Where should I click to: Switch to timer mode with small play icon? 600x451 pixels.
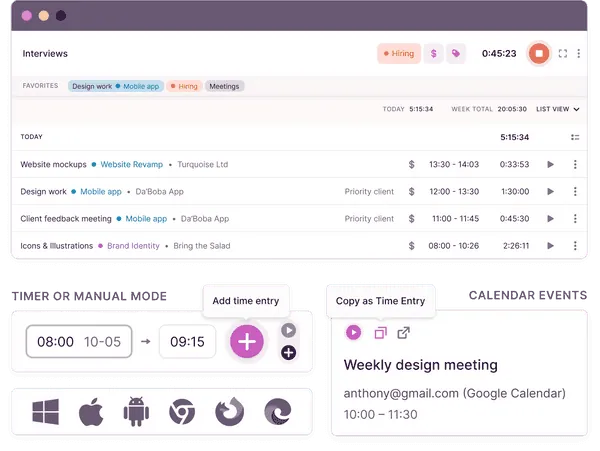point(289,331)
